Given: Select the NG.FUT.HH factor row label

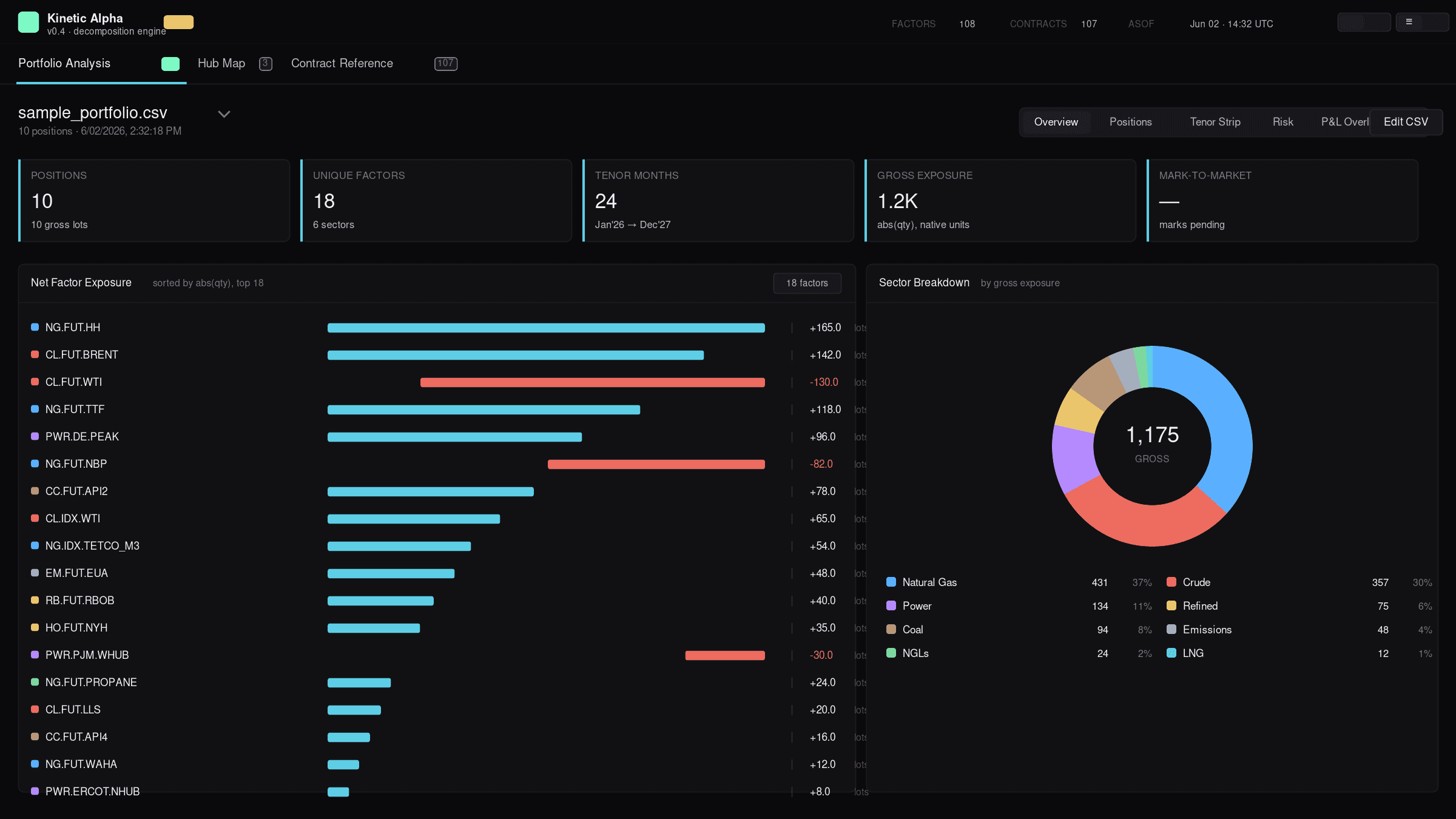Looking at the screenshot, I should (73, 328).
